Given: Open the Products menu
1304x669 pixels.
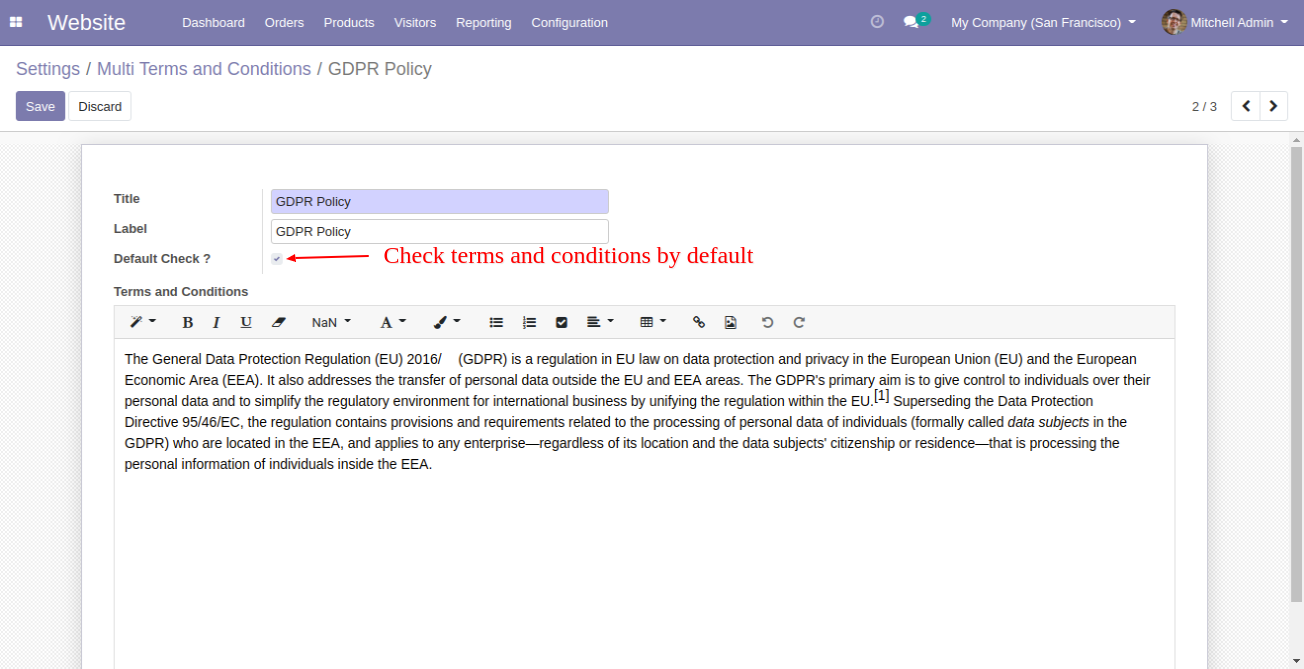Looking at the screenshot, I should [349, 22].
